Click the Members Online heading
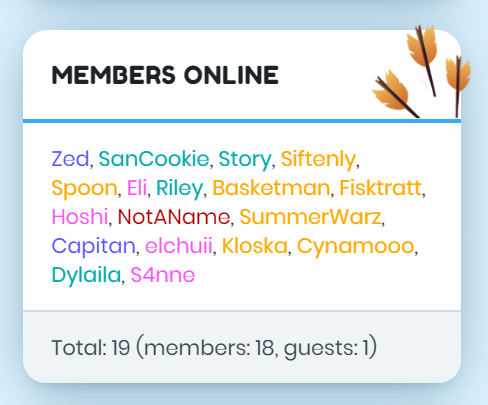This screenshot has height=405, width=488. 165,75
